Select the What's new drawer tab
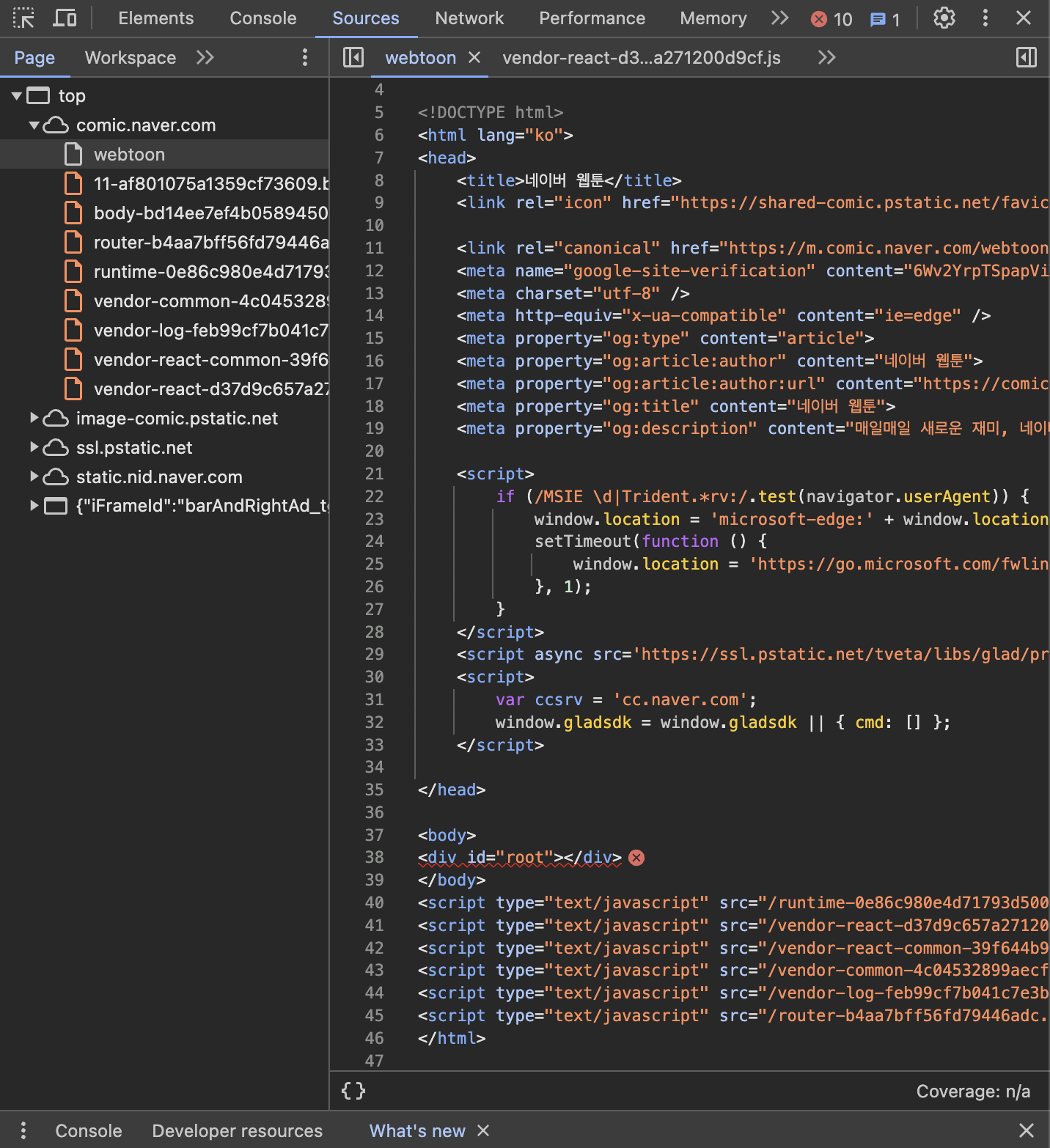 [417, 1130]
